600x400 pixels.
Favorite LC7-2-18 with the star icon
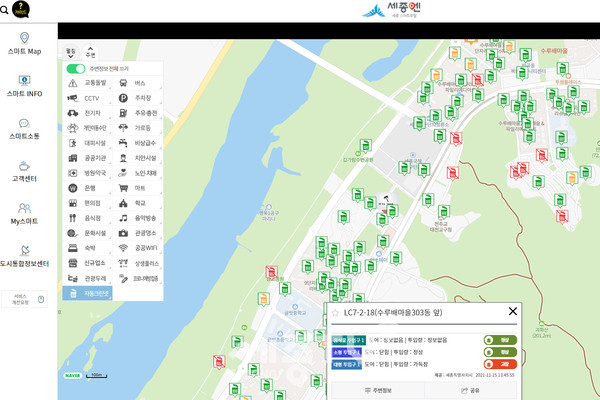[336, 312]
